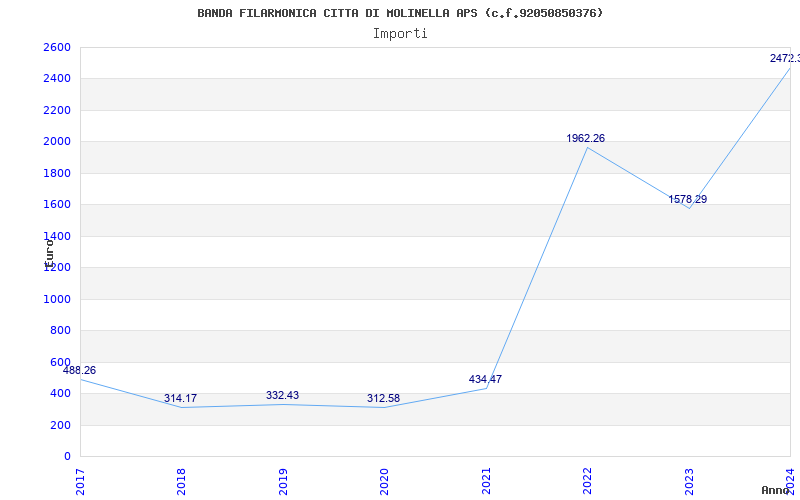Screen dimensions: 800x500
Task: Click the Euro y-axis title
Action: coord(48,250)
